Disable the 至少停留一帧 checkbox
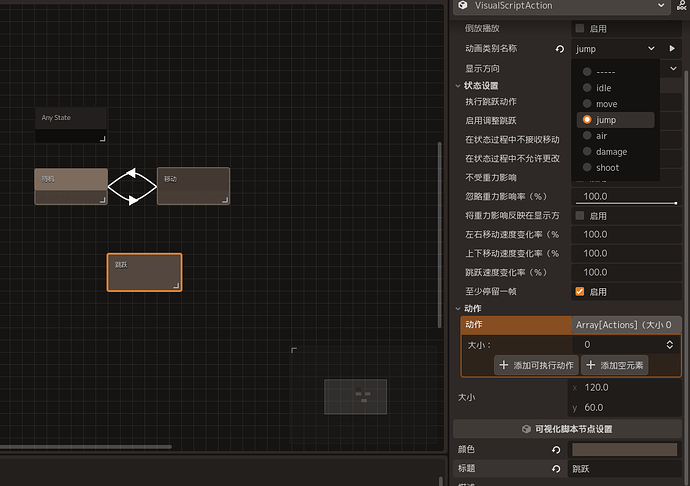The height and width of the screenshot is (486, 690). [x=580, y=291]
